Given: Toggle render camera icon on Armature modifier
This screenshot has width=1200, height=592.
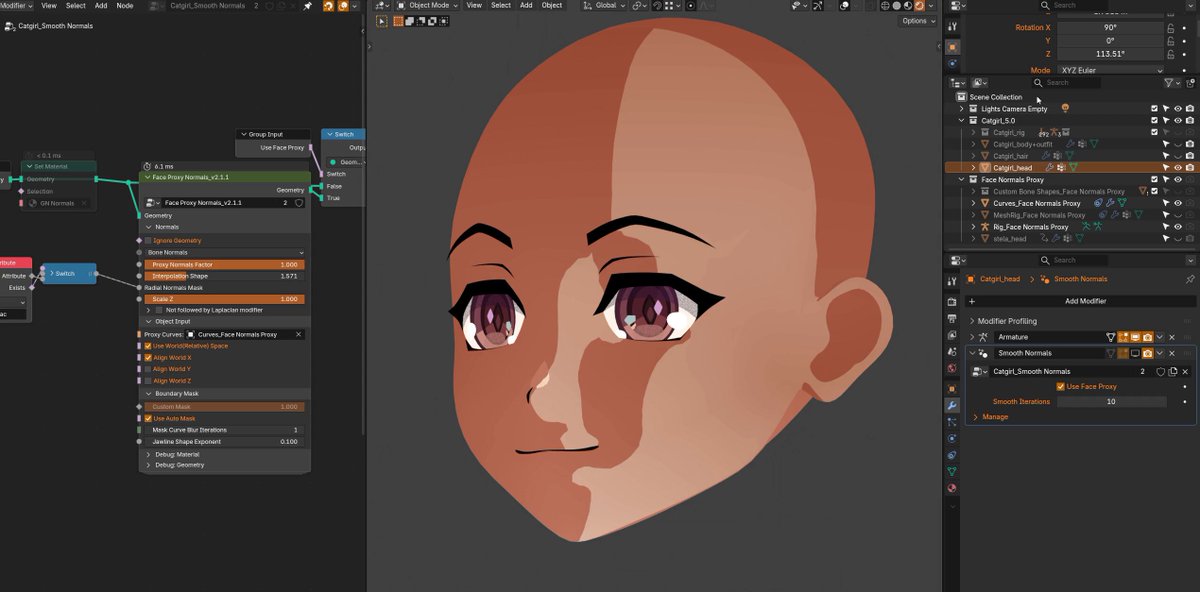Looking at the screenshot, I should pos(1147,337).
